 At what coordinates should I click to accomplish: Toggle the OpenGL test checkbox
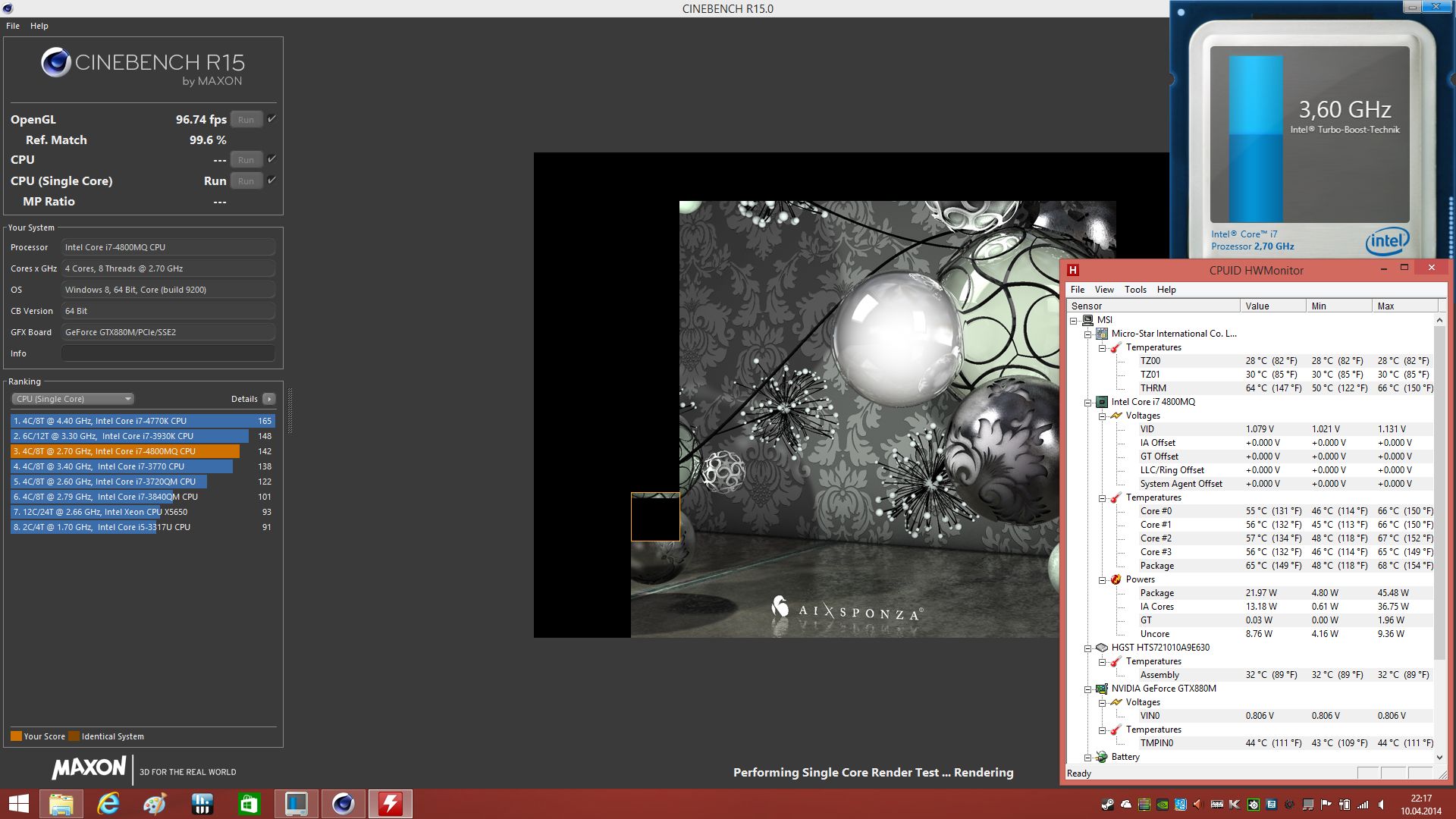271,119
